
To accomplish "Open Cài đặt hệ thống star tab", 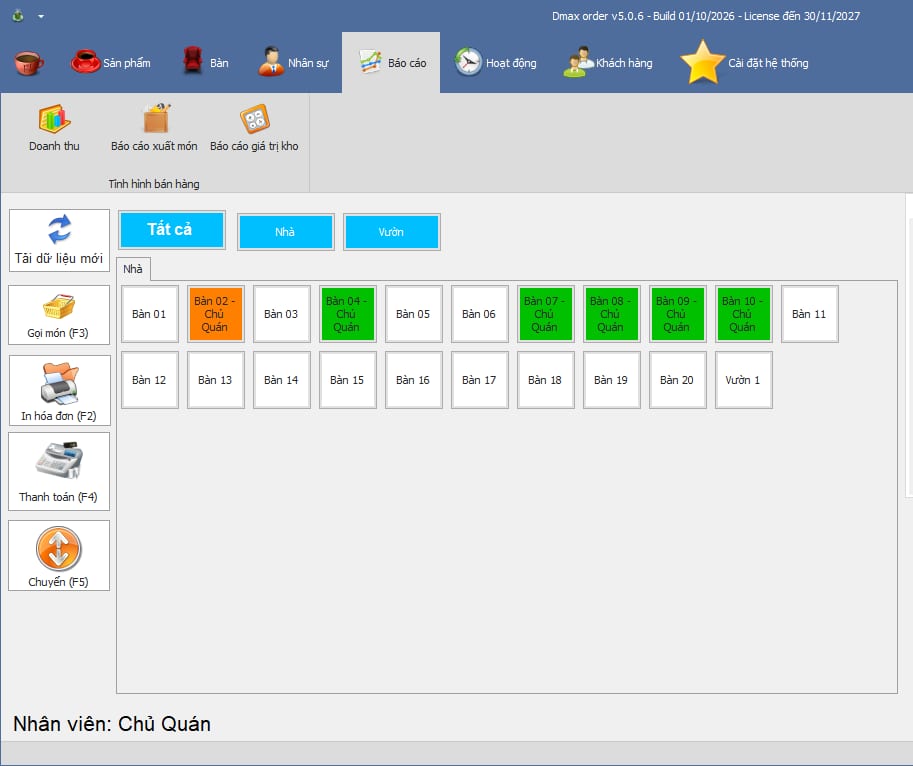I will (x=744, y=62).
